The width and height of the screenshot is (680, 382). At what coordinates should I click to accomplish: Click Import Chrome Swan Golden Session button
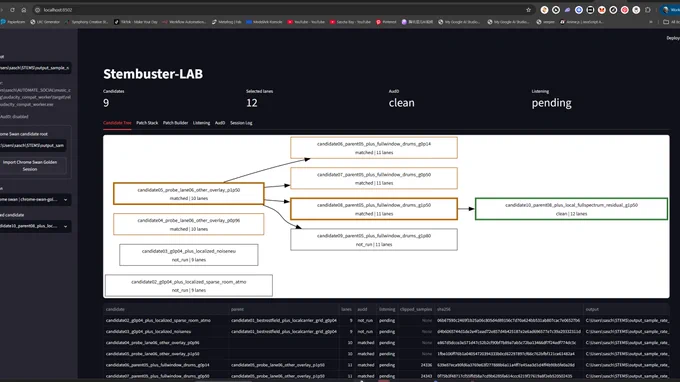click(x=33, y=166)
